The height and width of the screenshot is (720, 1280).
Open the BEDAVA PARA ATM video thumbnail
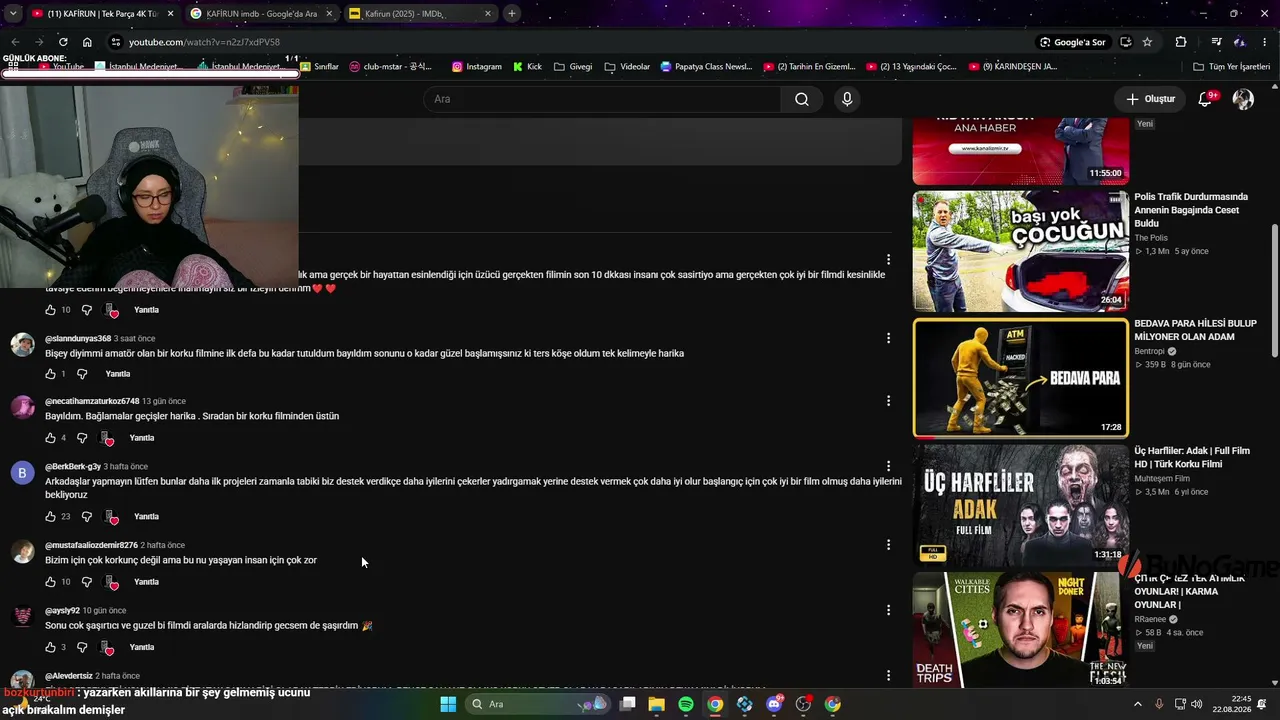[x=1021, y=378]
